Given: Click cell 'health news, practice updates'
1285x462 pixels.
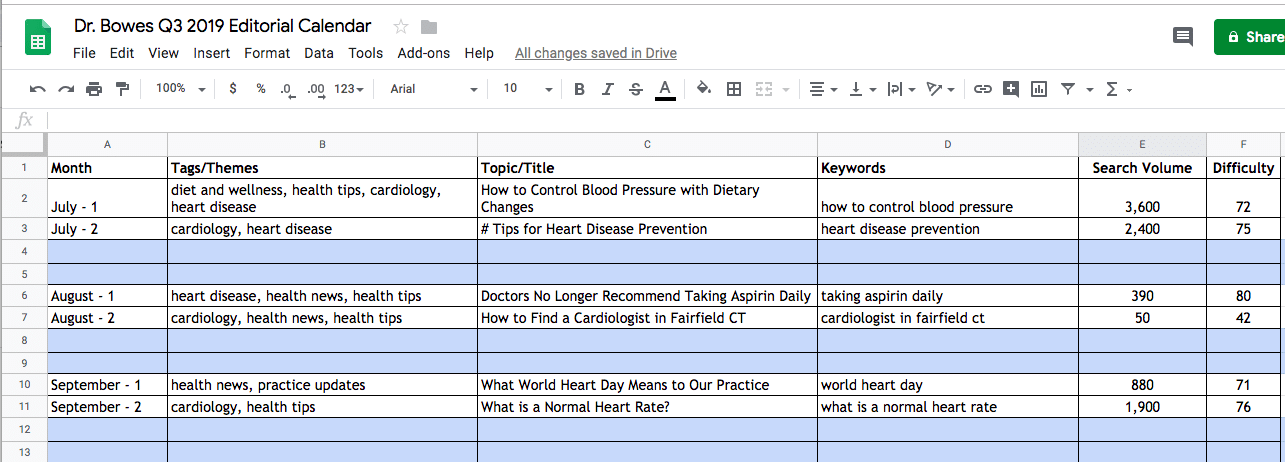Looking at the screenshot, I should [322, 385].
